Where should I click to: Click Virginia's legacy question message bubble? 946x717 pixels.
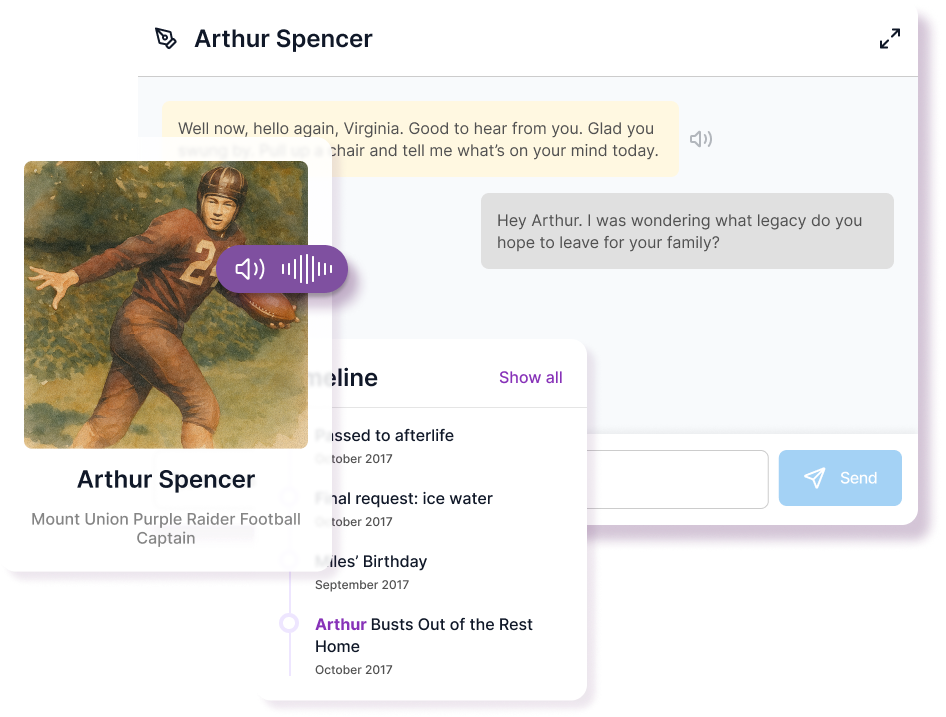click(687, 231)
